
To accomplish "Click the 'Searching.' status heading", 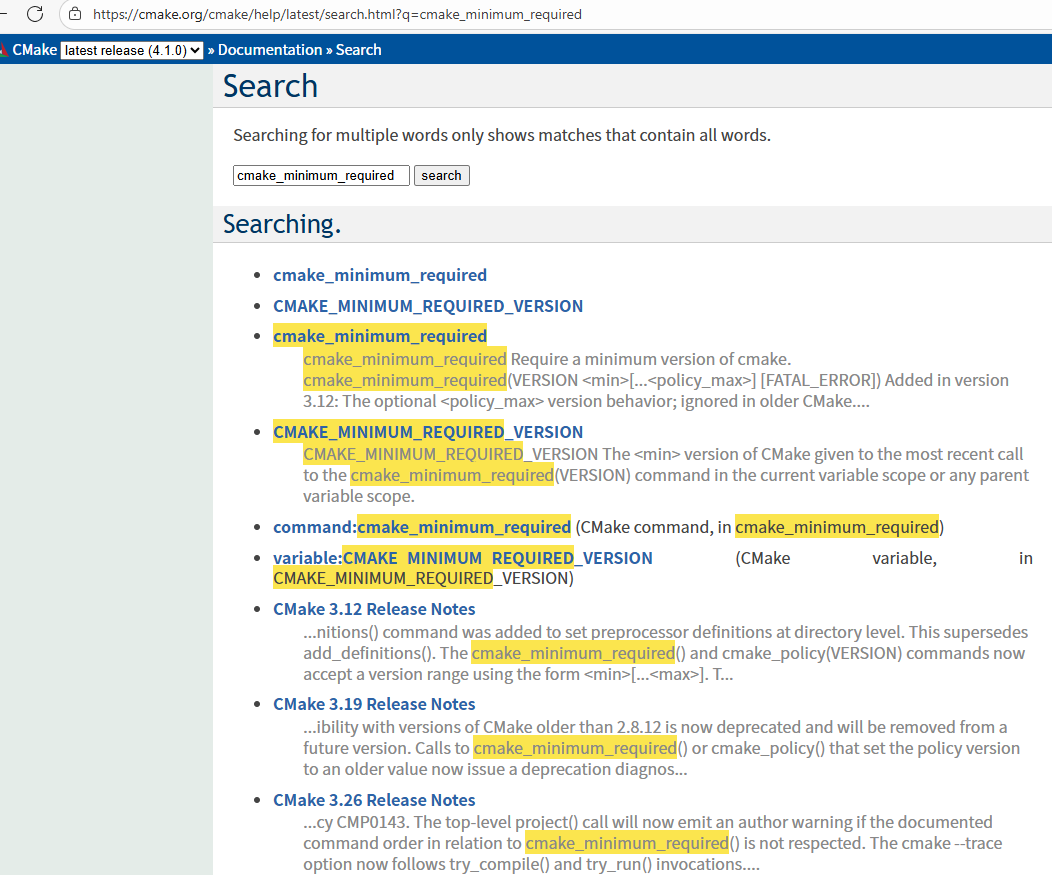I will (x=282, y=224).
